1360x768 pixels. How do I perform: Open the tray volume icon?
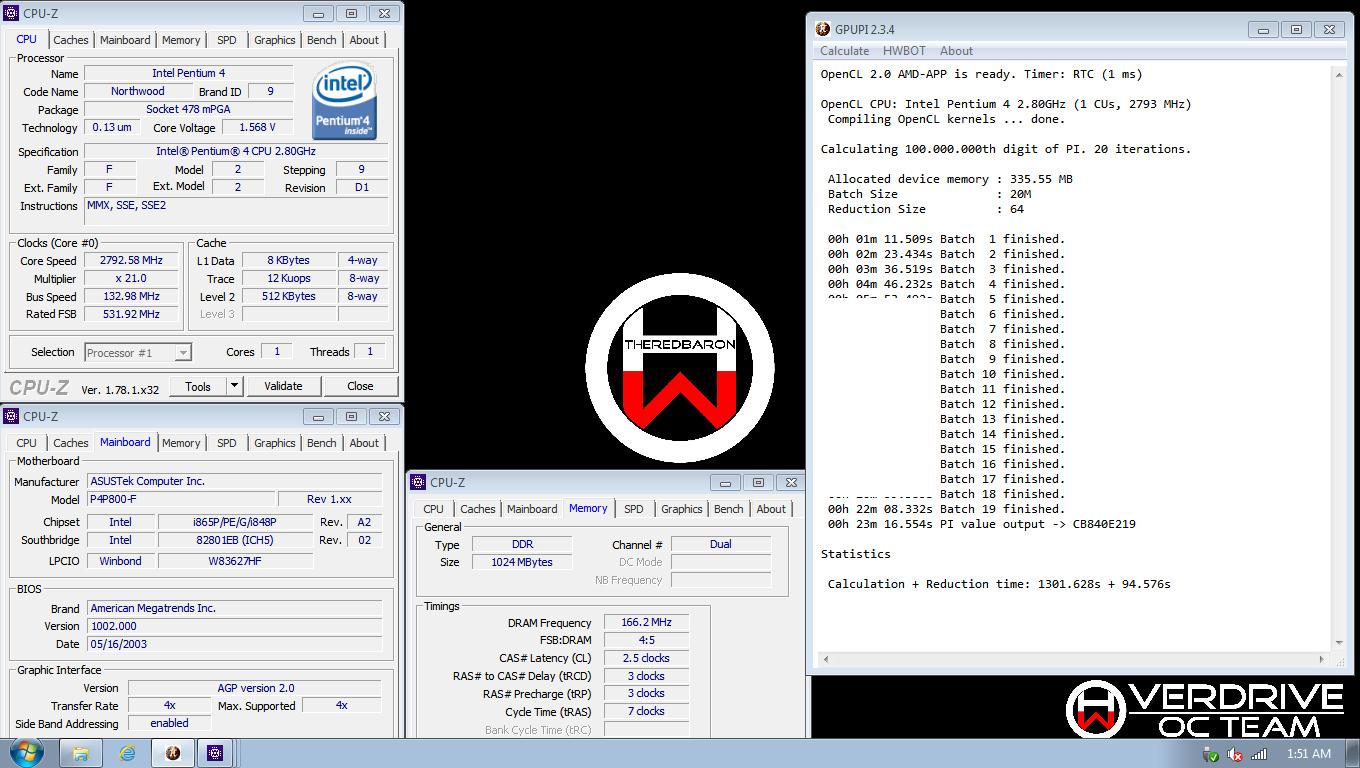click(1235, 754)
